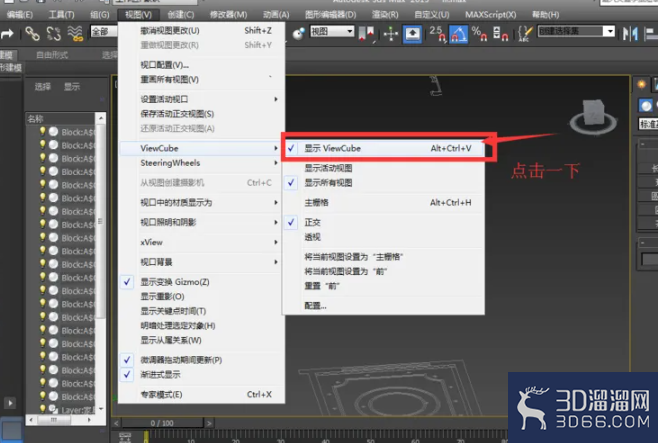Viewport: 658px width, 443px height.
Task: Choose 撤消视图更改(U) from the menu
Action: [x=201, y=30]
